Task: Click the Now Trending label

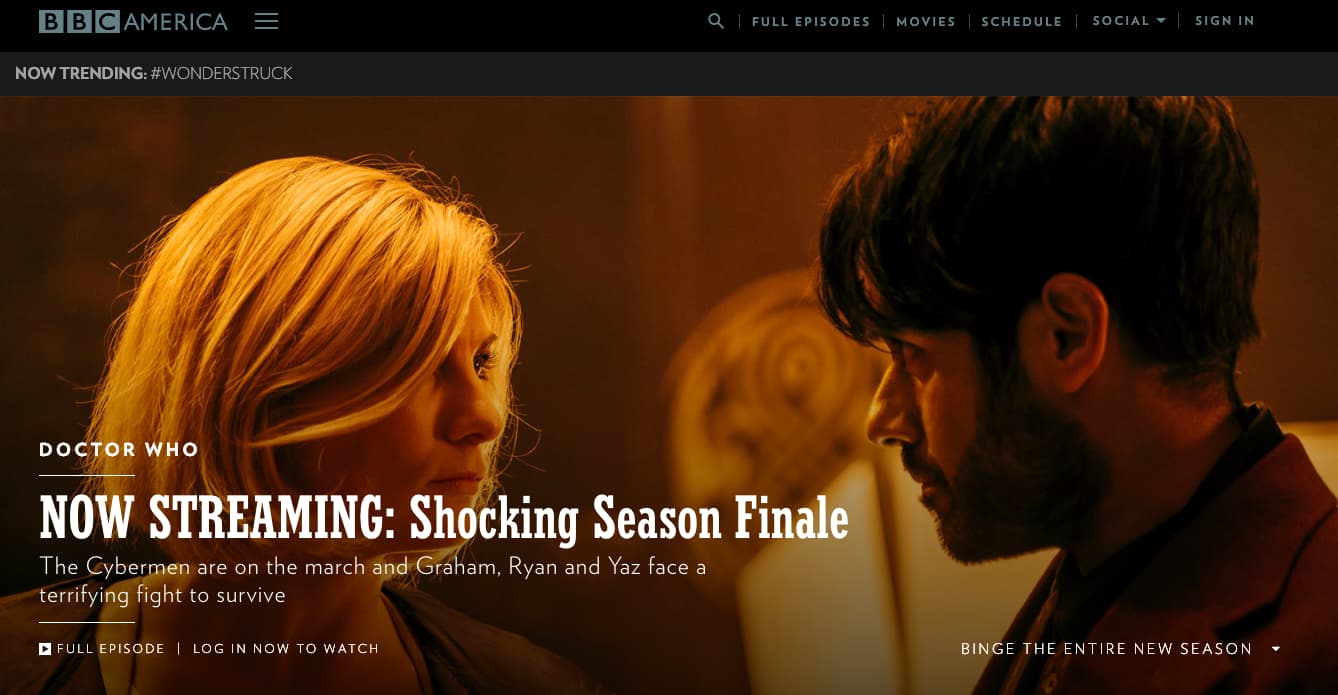Action: [x=81, y=74]
